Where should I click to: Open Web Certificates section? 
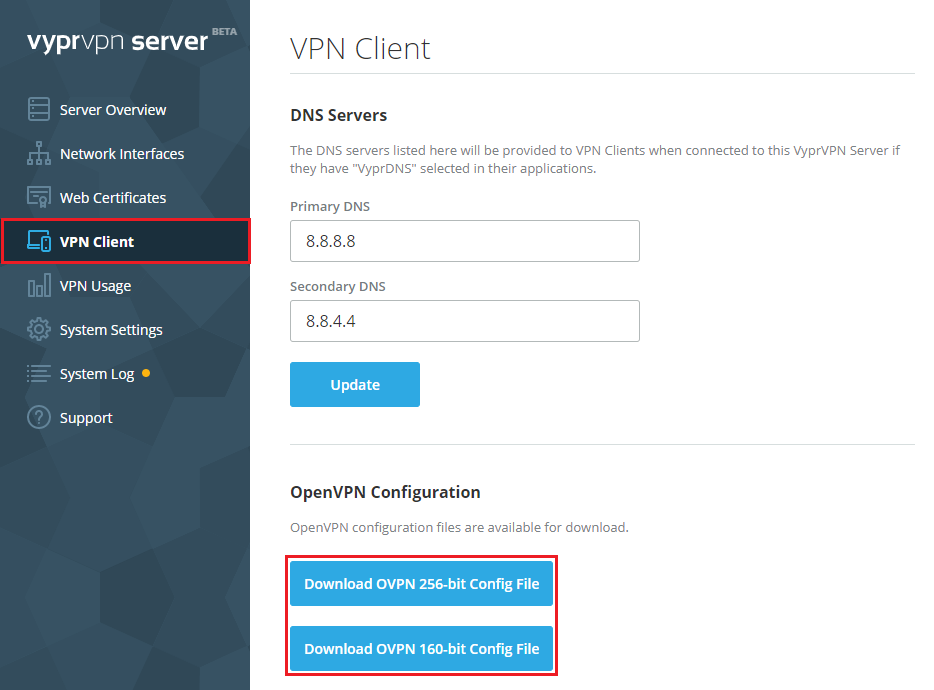[113, 198]
